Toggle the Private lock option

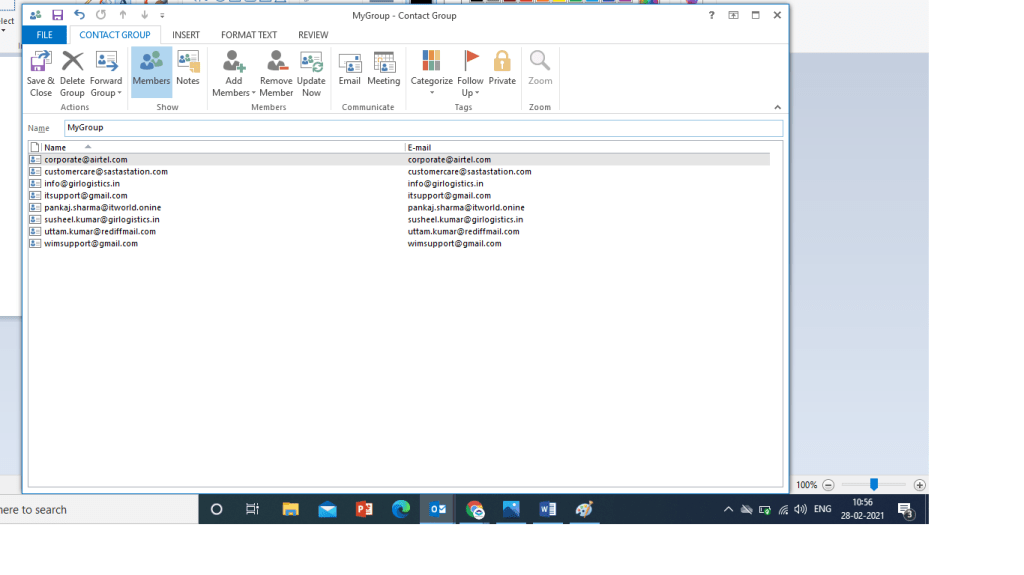tap(502, 69)
